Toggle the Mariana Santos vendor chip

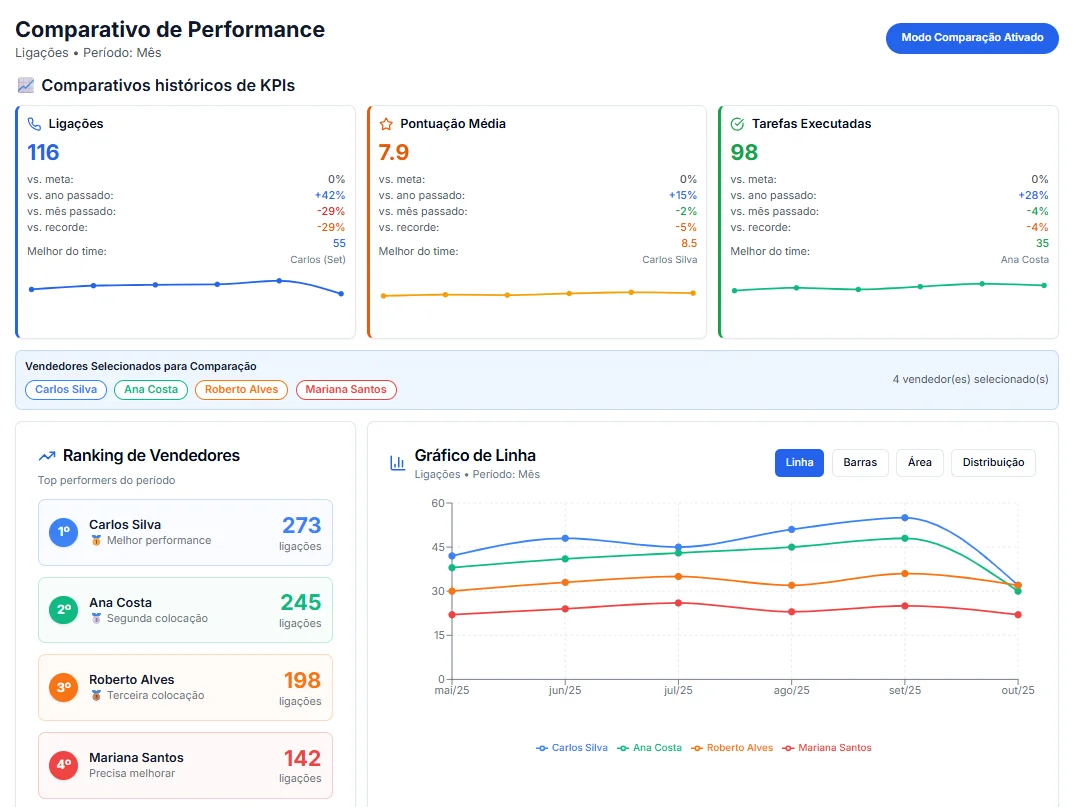pos(346,390)
